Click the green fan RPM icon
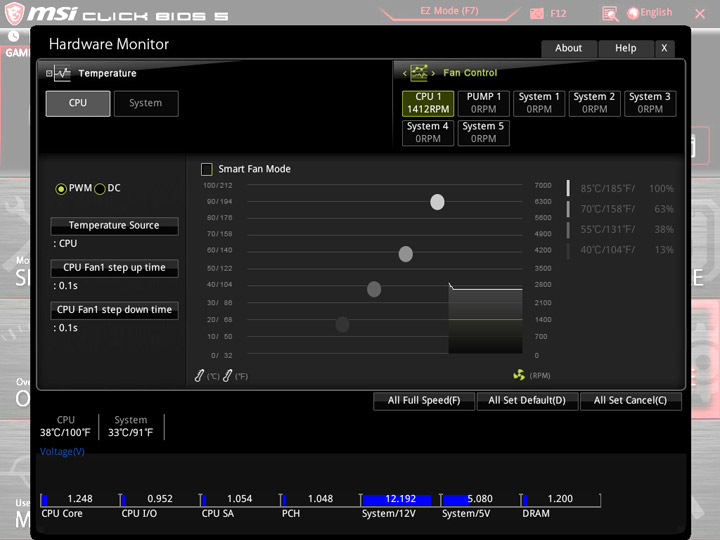Screen dimensions: 720x540 519,375
